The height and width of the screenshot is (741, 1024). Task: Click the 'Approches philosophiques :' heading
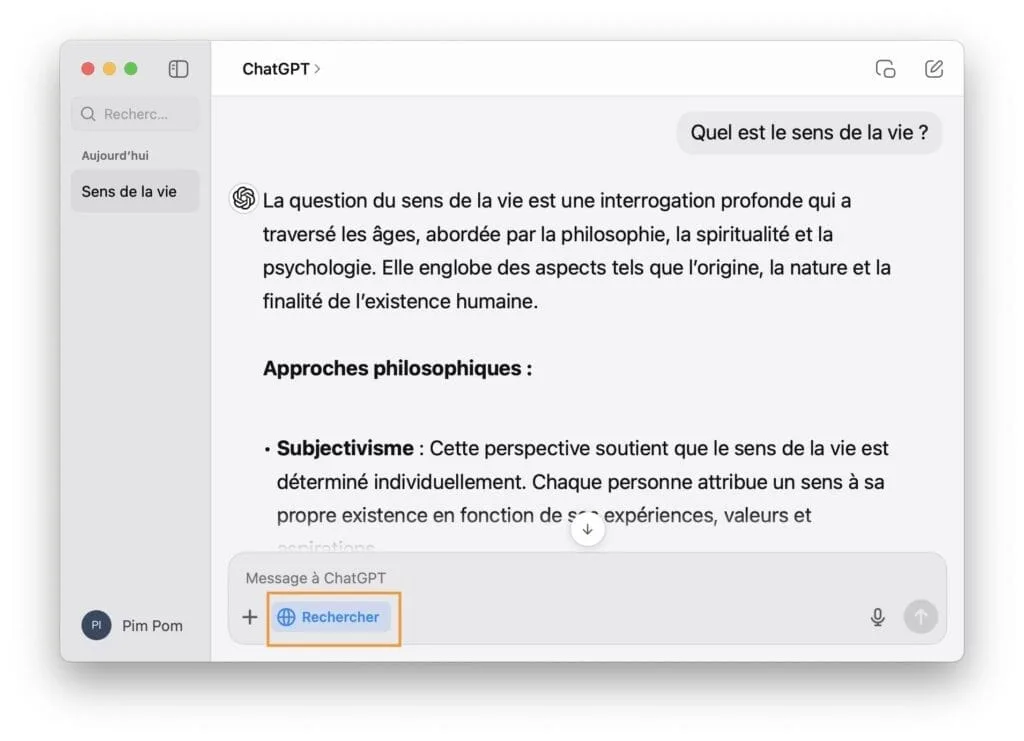(x=398, y=368)
